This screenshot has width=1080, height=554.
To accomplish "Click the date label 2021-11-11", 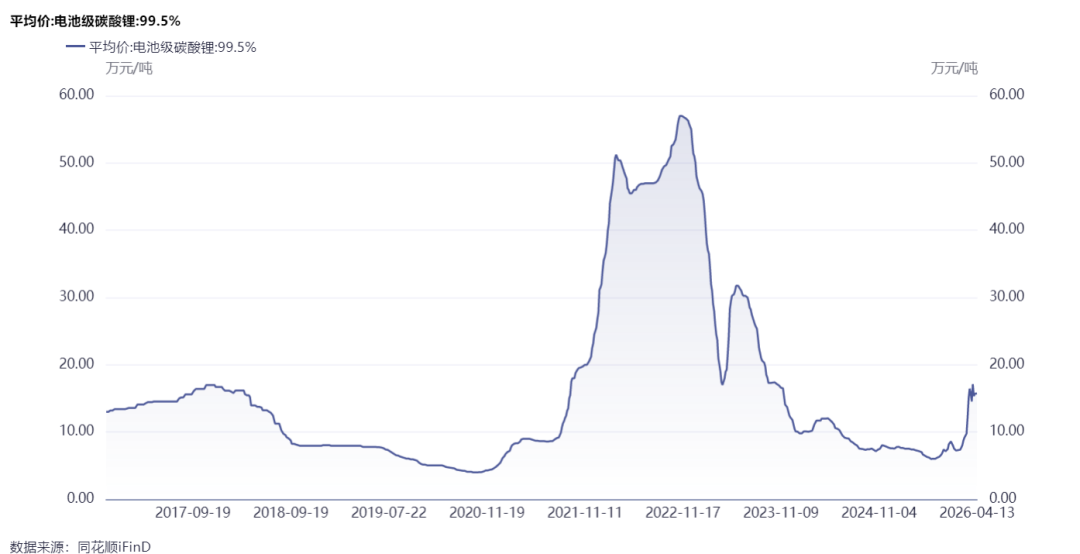I will (x=584, y=513).
